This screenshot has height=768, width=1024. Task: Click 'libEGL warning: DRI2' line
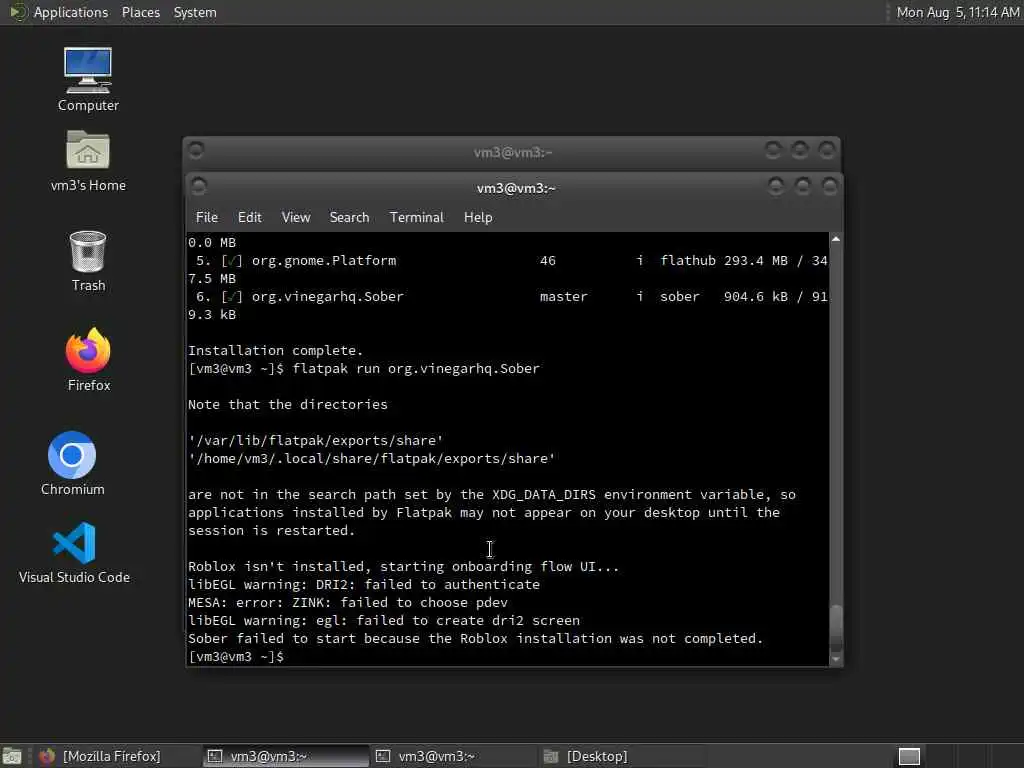coord(364,584)
